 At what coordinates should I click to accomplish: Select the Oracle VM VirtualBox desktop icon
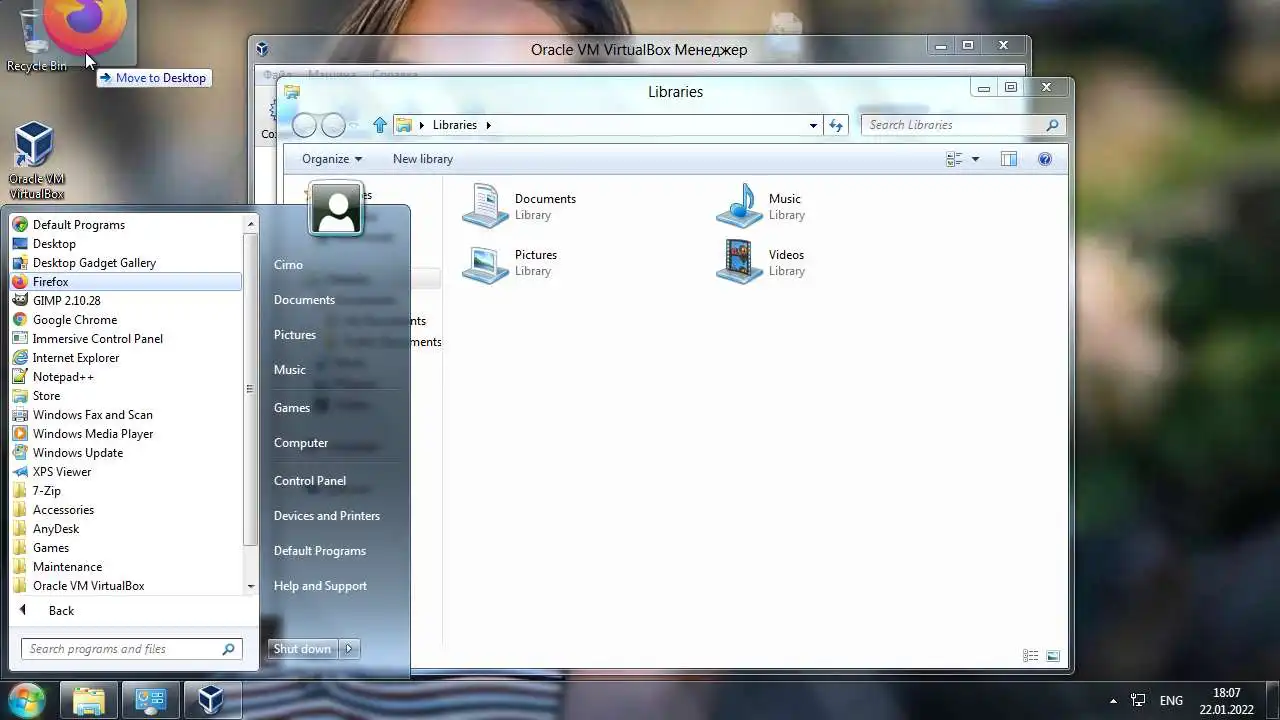point(36,160)
